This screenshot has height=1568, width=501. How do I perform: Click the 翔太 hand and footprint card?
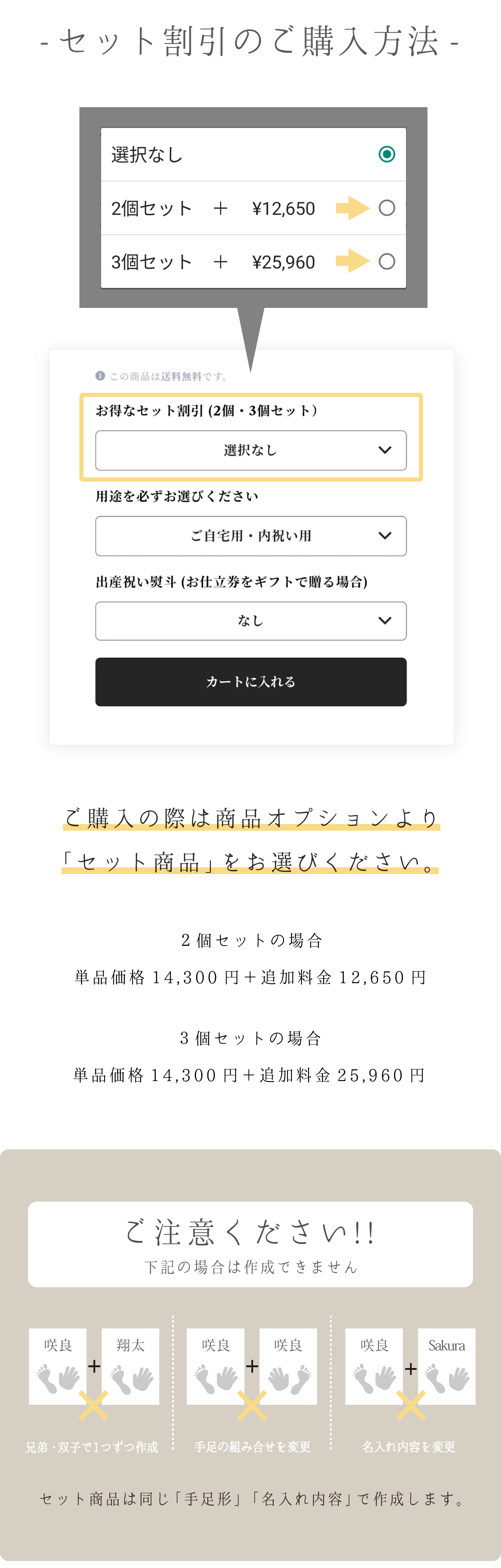click(130, 1366)
